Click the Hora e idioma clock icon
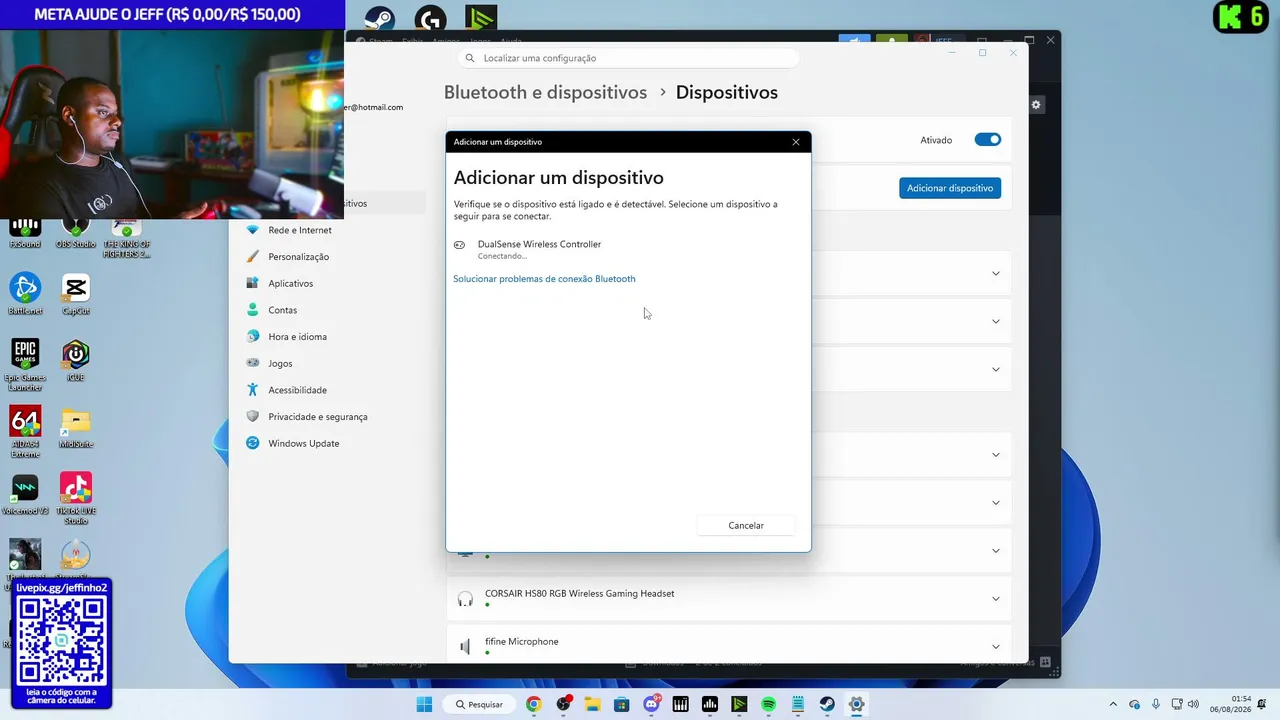This screenshot has height=720, width=1280. coord(252,337)
